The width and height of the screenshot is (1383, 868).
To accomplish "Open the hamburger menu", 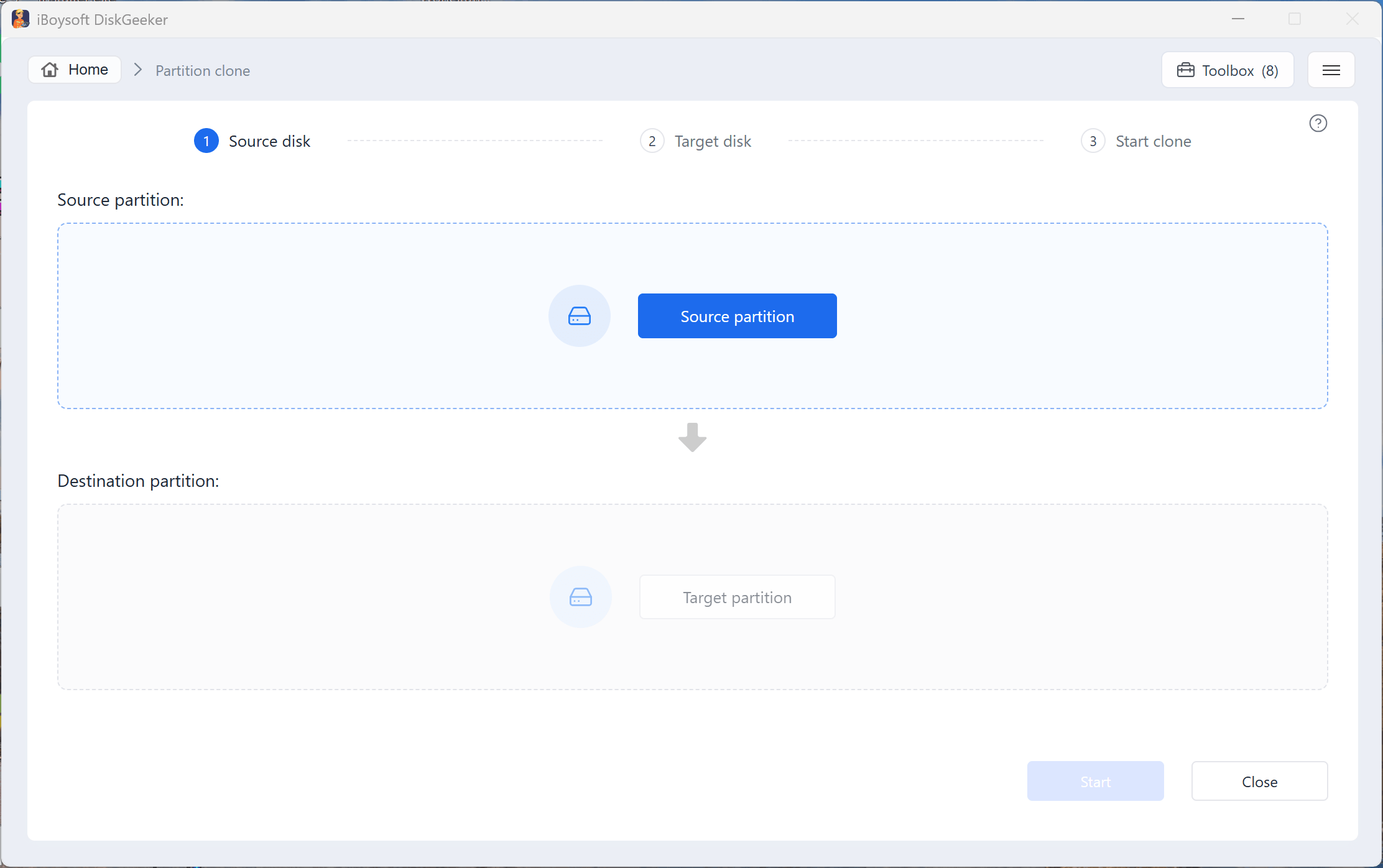I will point(1331,70).
